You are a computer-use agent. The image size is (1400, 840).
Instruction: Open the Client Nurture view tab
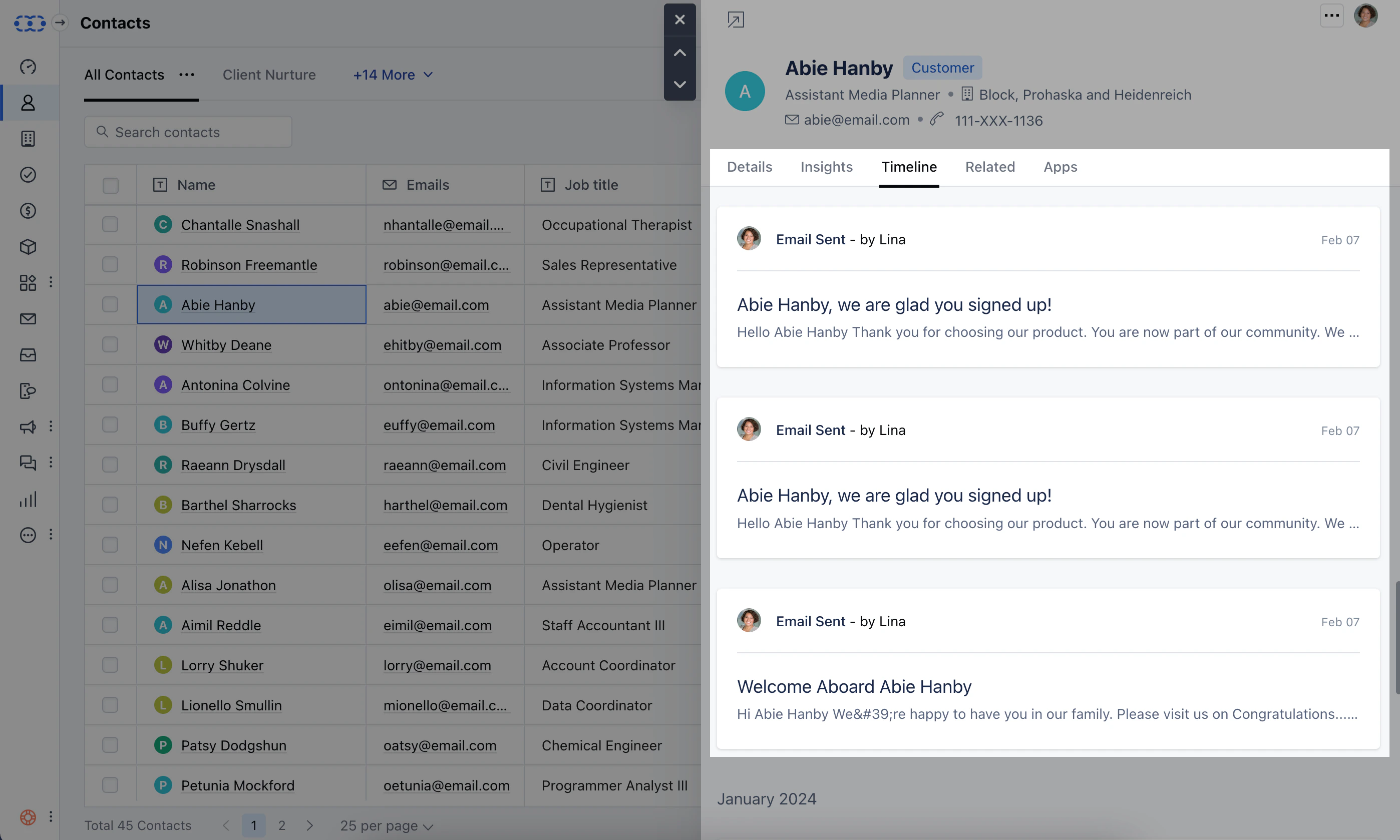(x=269, y=75)
